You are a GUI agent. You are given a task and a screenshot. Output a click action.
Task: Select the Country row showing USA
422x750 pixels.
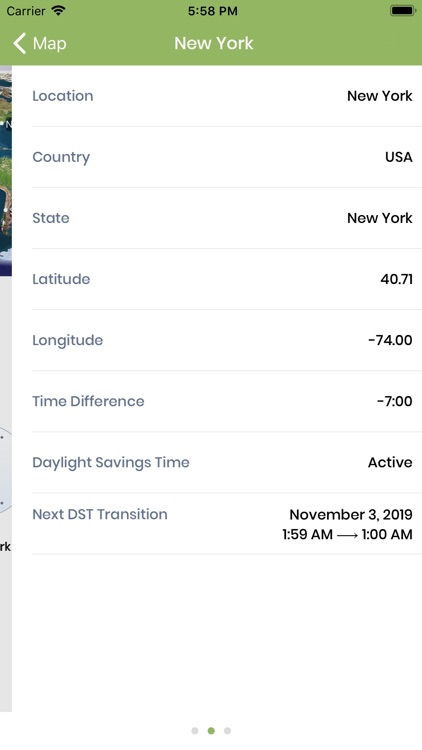pos(222,157)
